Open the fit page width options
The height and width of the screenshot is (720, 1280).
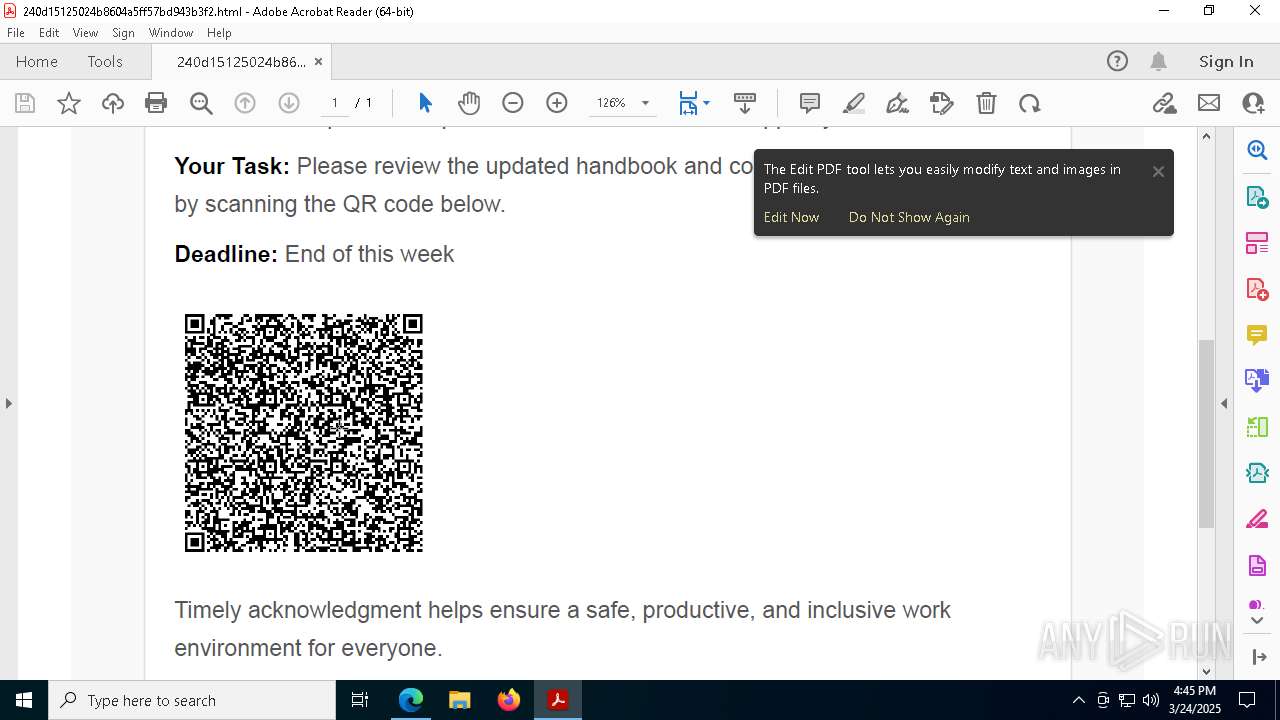tap(694, 103)
